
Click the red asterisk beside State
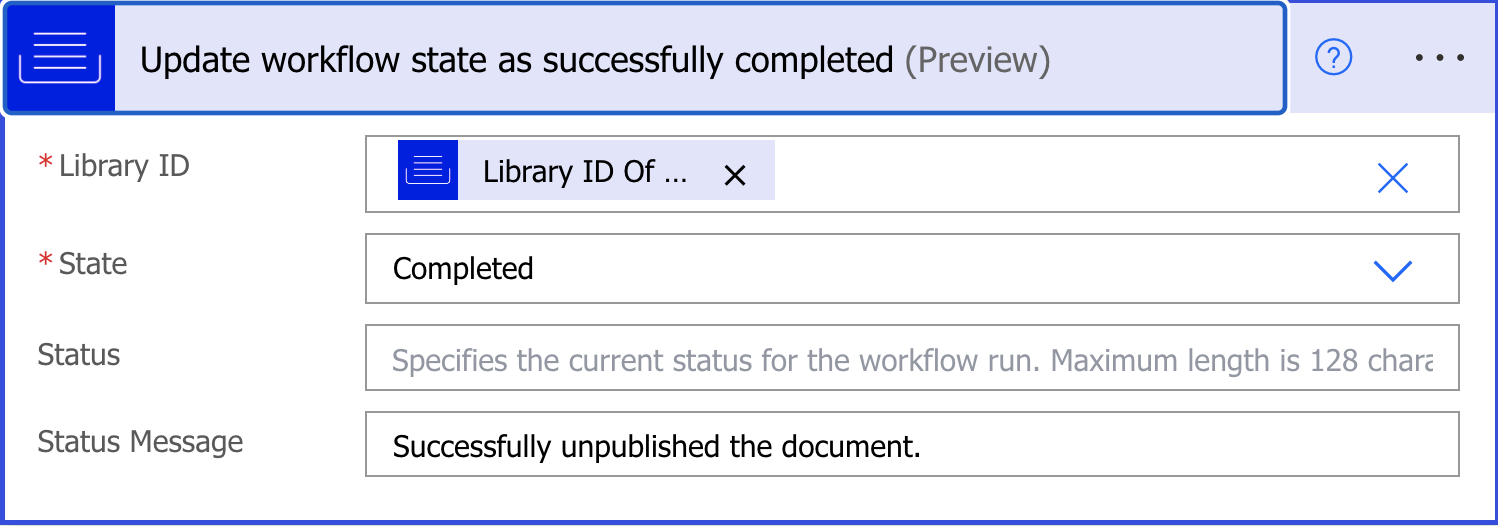point(45,262)
